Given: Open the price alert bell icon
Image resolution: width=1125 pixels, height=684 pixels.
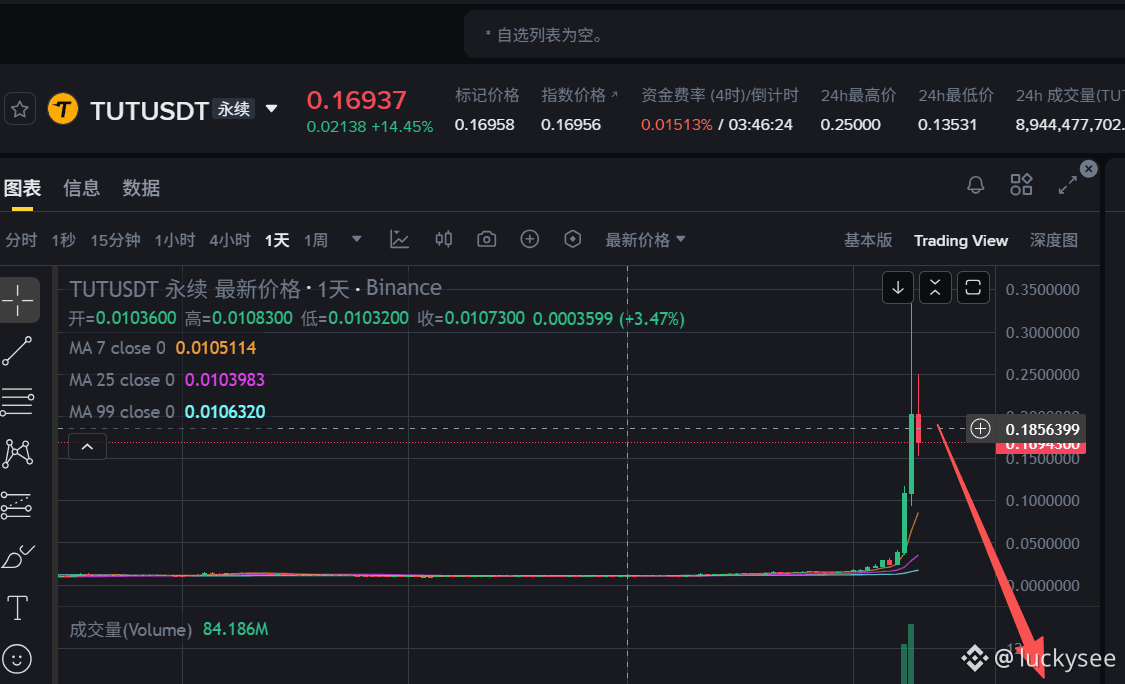Looking at the screenshot, I should (976, 185).
